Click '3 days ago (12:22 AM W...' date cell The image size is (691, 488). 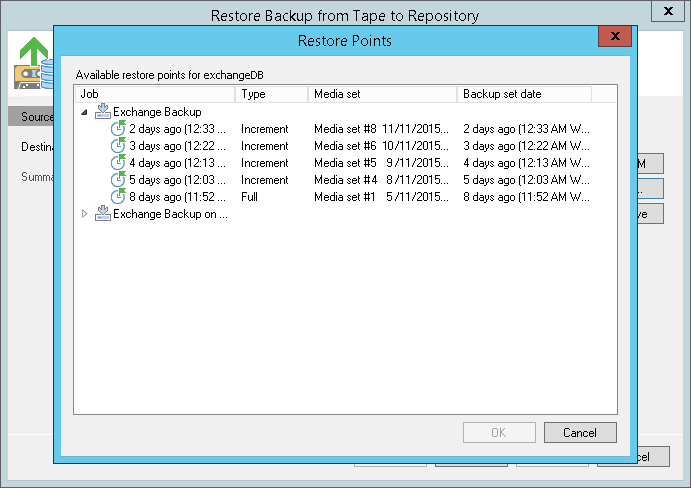tap(526, 146)
